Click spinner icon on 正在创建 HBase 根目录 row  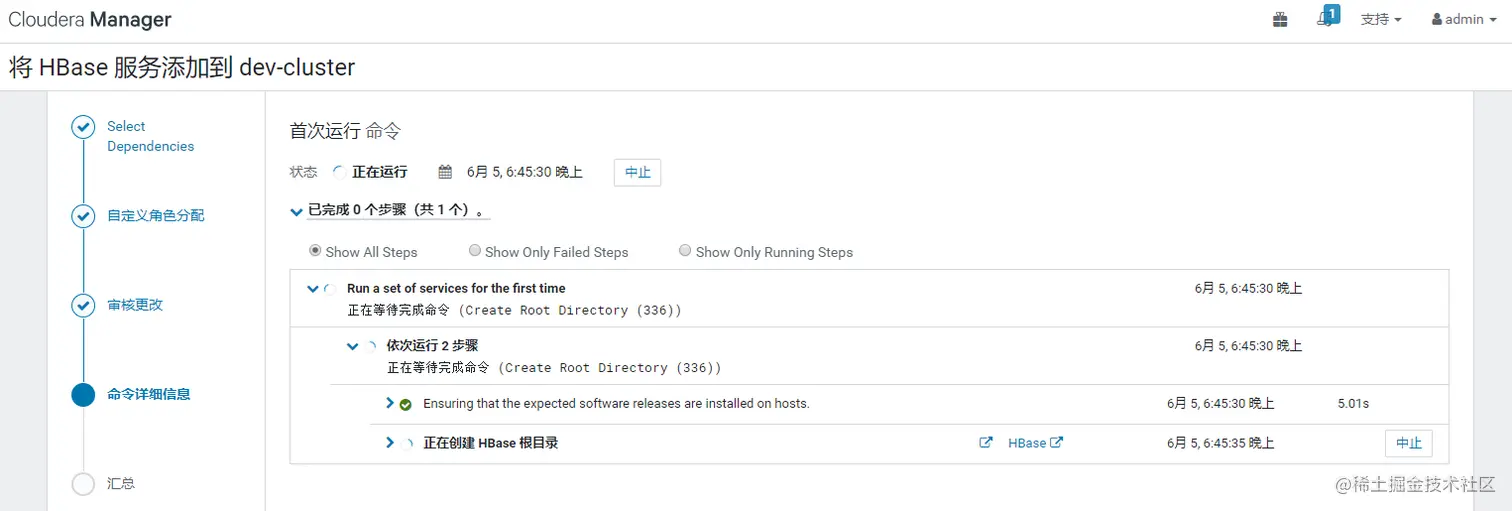pyautogui.click(x=406, y=443)
